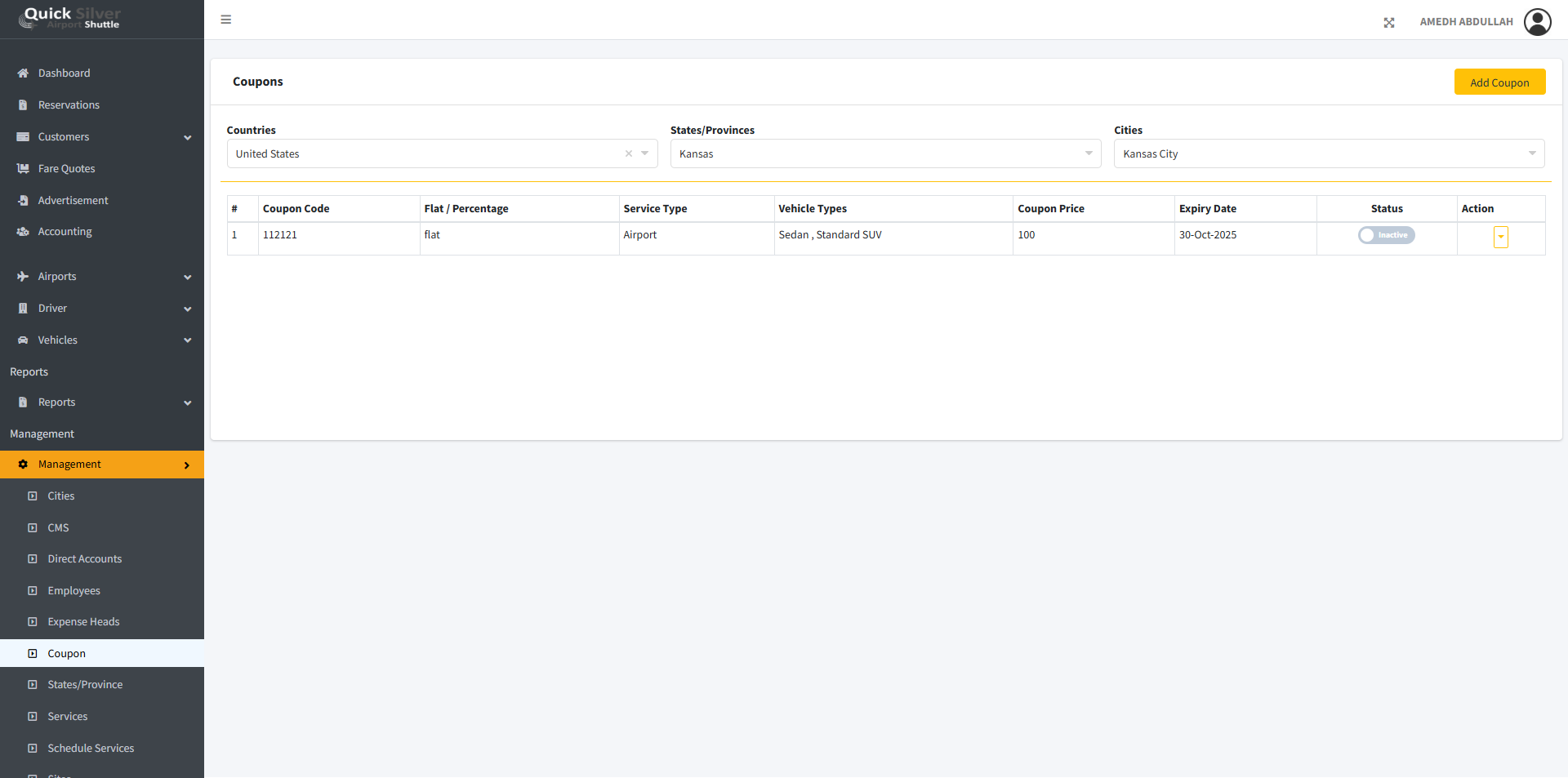Open the action dropdown for coupon 112121
Screen dimensions: 1568x778
(1500, 237)
